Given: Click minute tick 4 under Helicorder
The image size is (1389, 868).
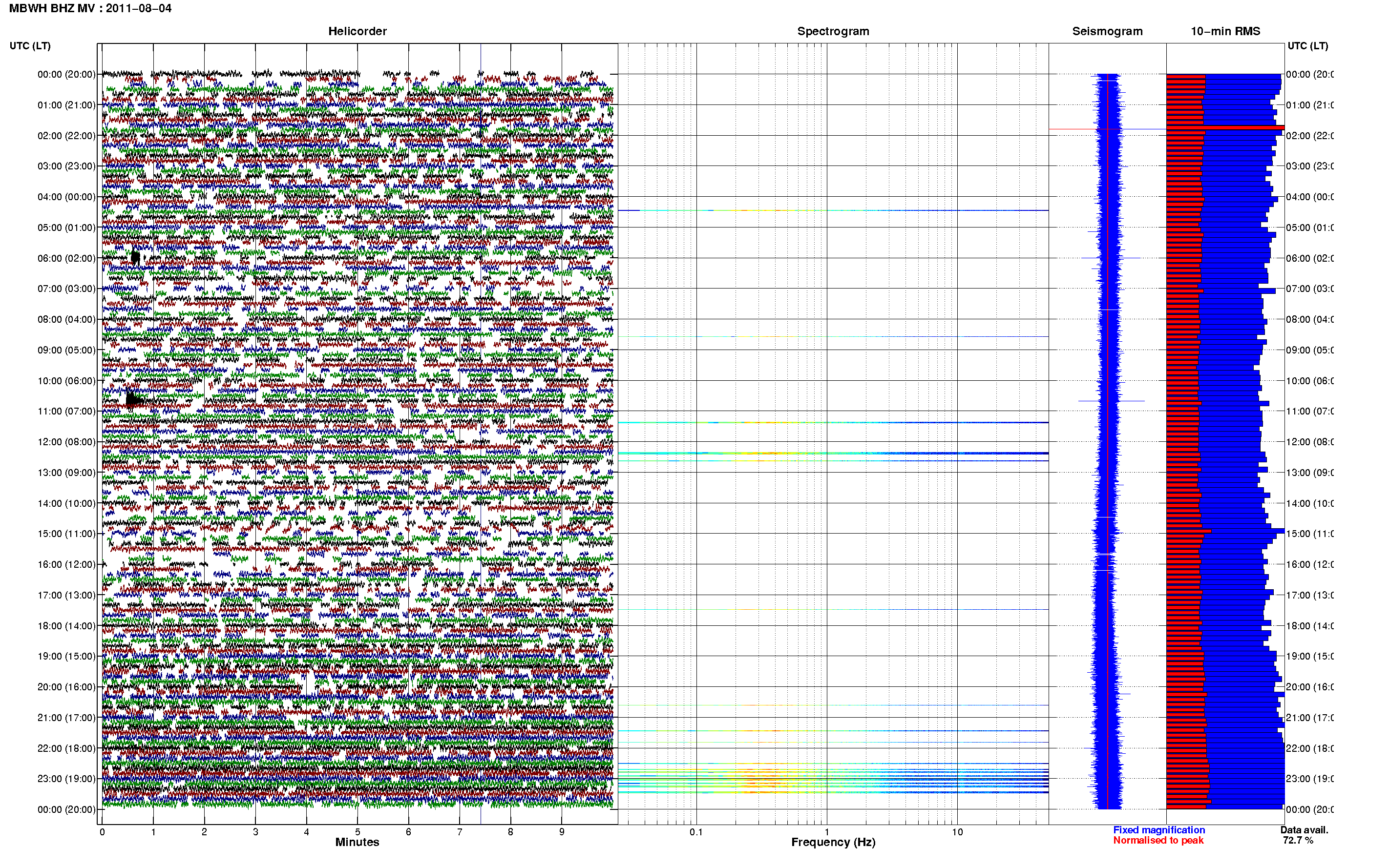Looking at the screenshot, I should 307,832.
